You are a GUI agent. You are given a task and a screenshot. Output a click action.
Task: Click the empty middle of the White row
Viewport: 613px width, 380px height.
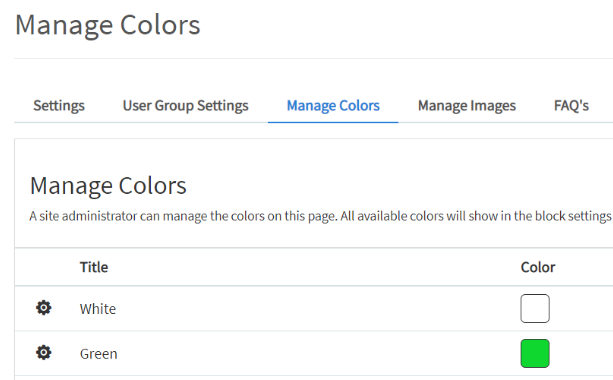tap(313, 308)
